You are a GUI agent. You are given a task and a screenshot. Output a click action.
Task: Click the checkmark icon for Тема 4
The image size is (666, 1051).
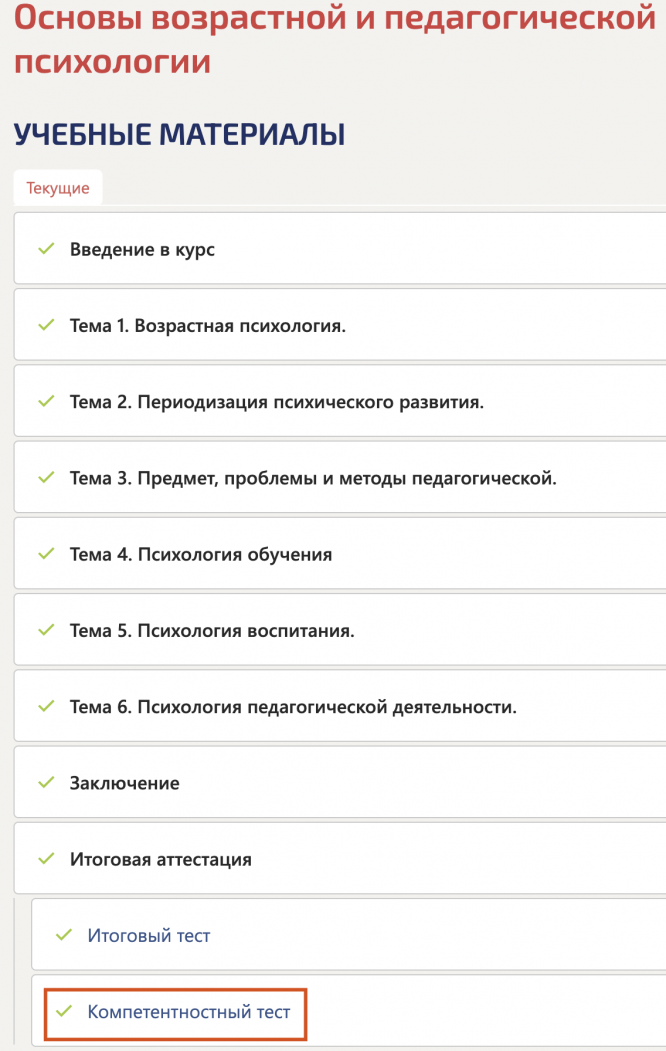(44, 554)
